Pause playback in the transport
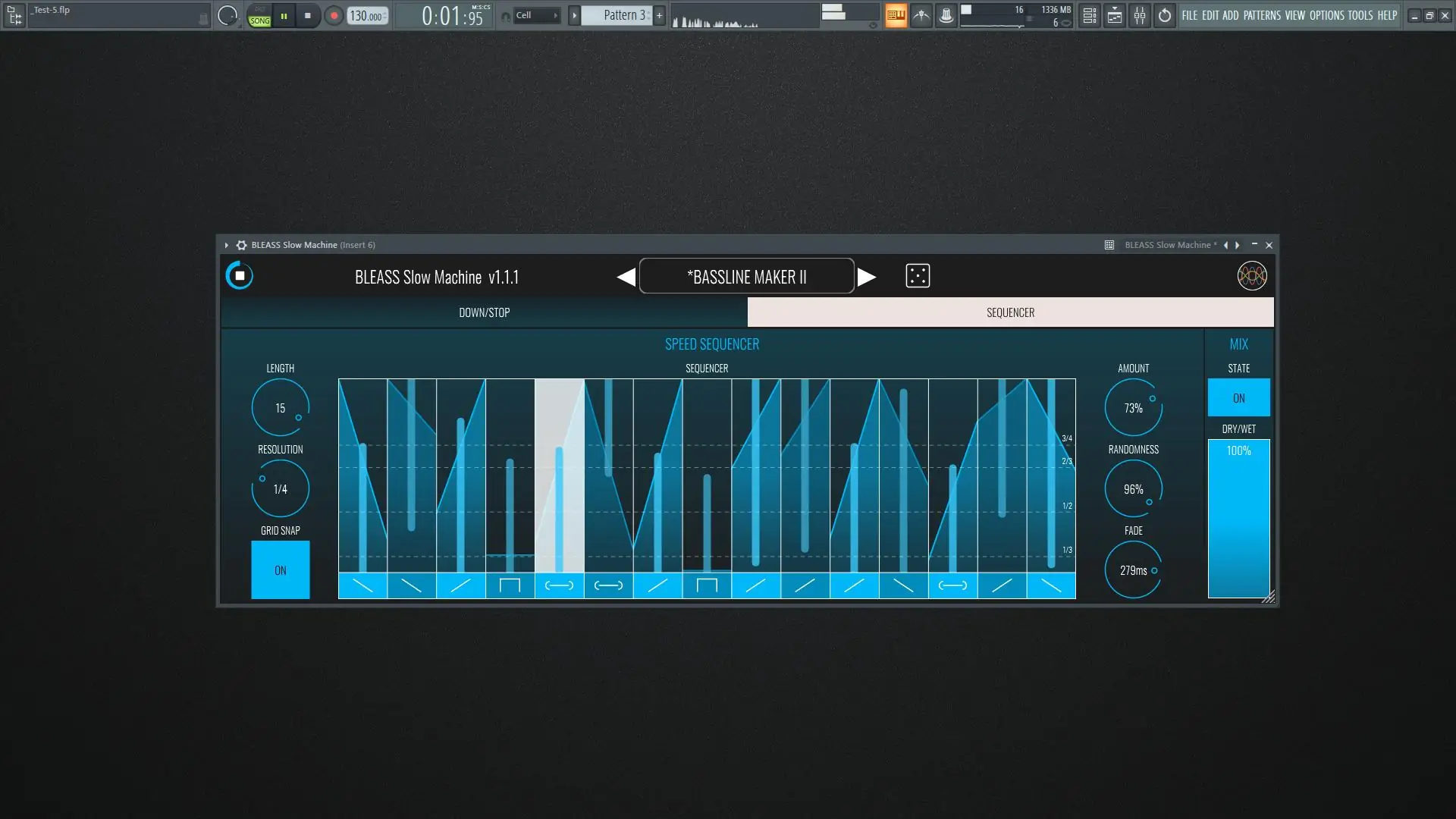Image resolution: width=1456 pixels, height=819 pixels. click(x=284, y=15)
